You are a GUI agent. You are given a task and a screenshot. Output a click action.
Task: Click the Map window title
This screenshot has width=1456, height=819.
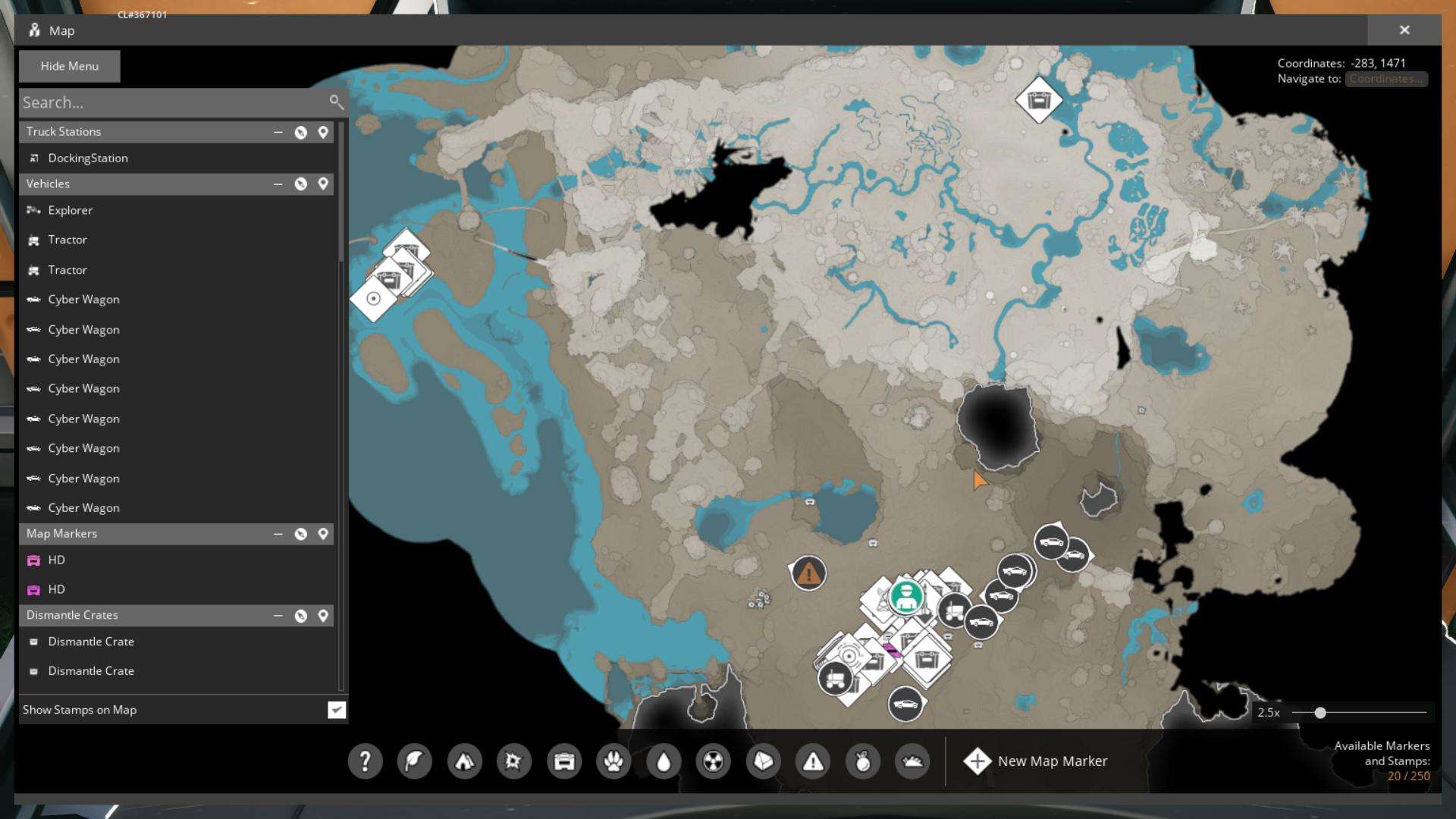pyautogui.click(x=62, y=30)
